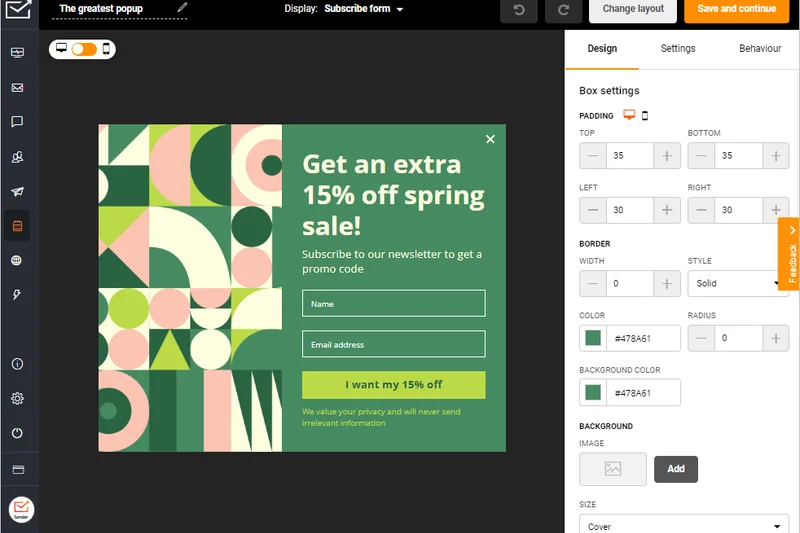Click the Save and continue button
Screen dimensions: 800x533
[737, 10]
